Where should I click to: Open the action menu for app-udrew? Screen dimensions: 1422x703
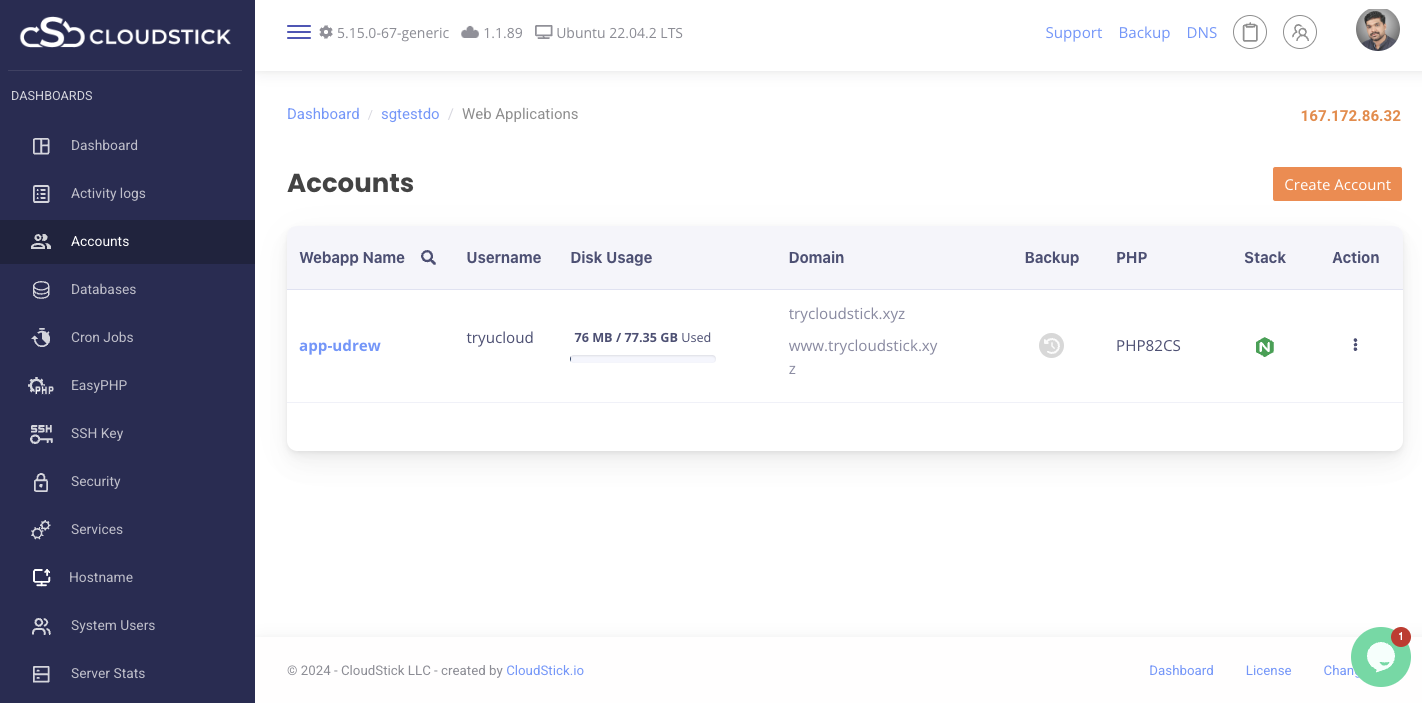[x=1355, y=345]
